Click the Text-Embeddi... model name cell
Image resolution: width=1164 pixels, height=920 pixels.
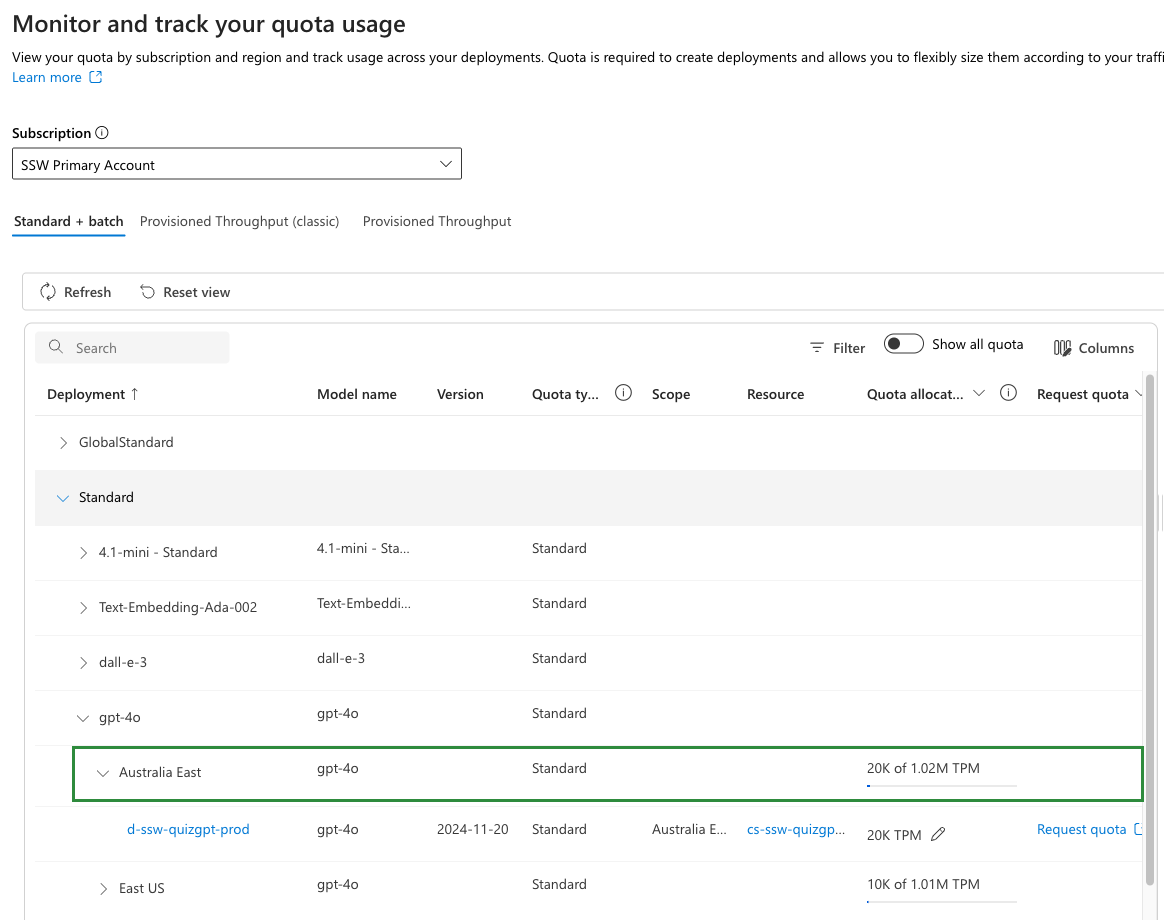tap(364, 604)
